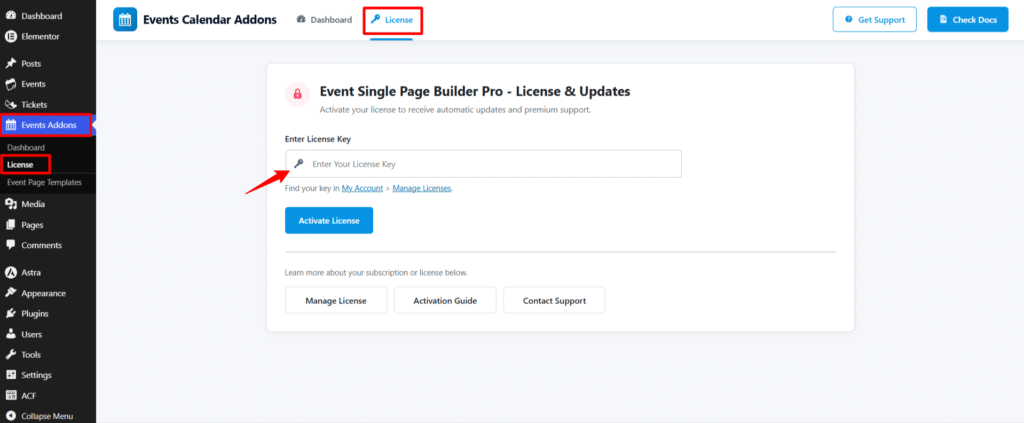
Task: Click the Plugins plug icon
Action: coord(10,313)
